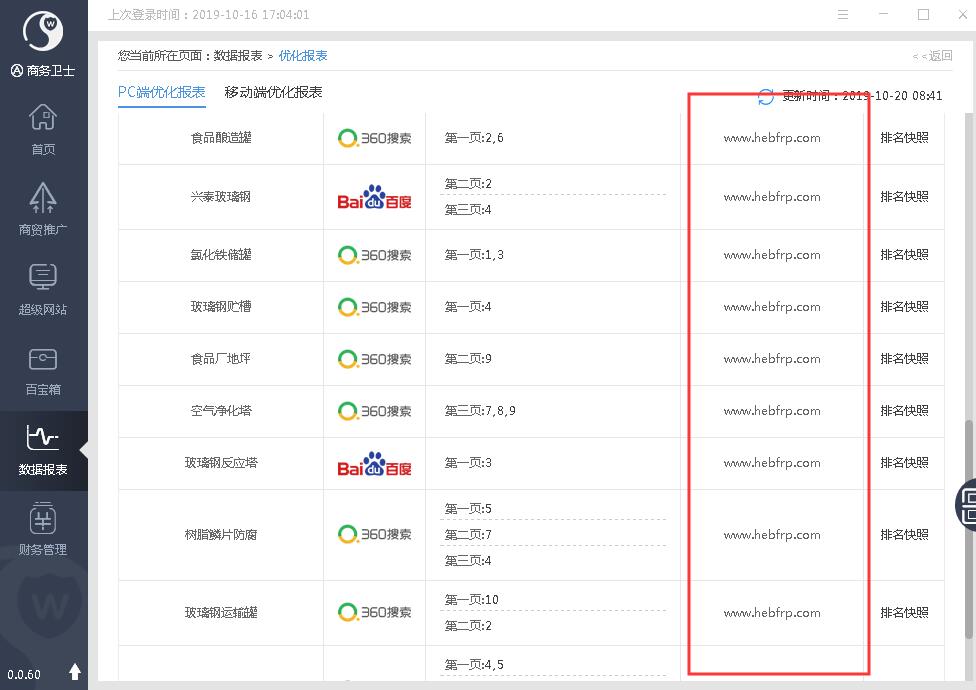Image resolution: width=976 pixels, height=690 pixels.
Task: Open the 超级网站 sidebar item
Action: (x=43, y=290)
